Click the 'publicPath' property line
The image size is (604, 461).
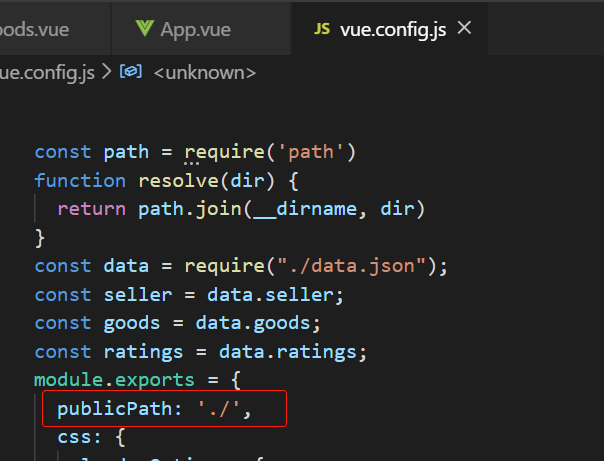click(154, 409)
